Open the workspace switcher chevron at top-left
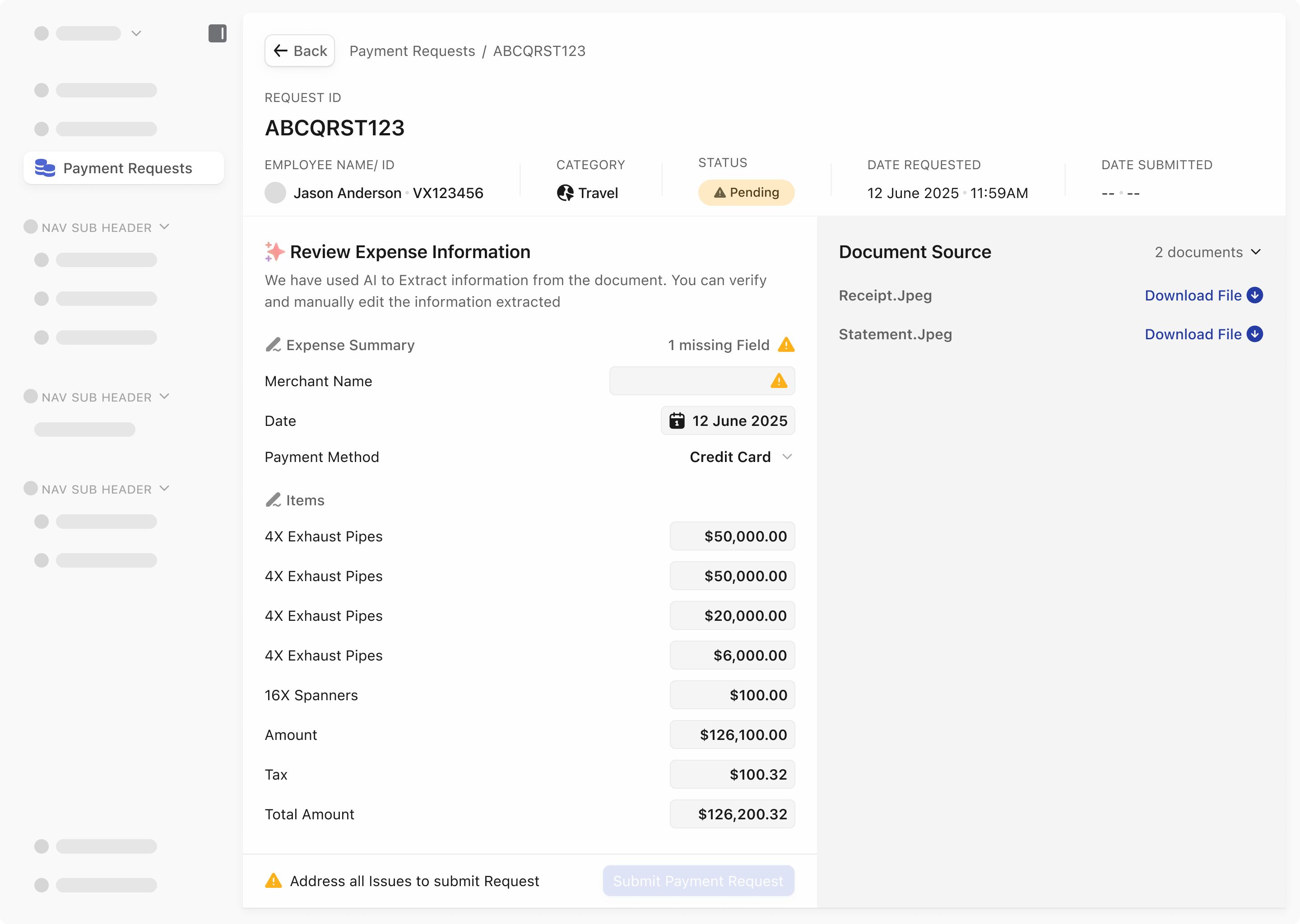Viewport: 1300px width, 924px height. tap(136, 33)
